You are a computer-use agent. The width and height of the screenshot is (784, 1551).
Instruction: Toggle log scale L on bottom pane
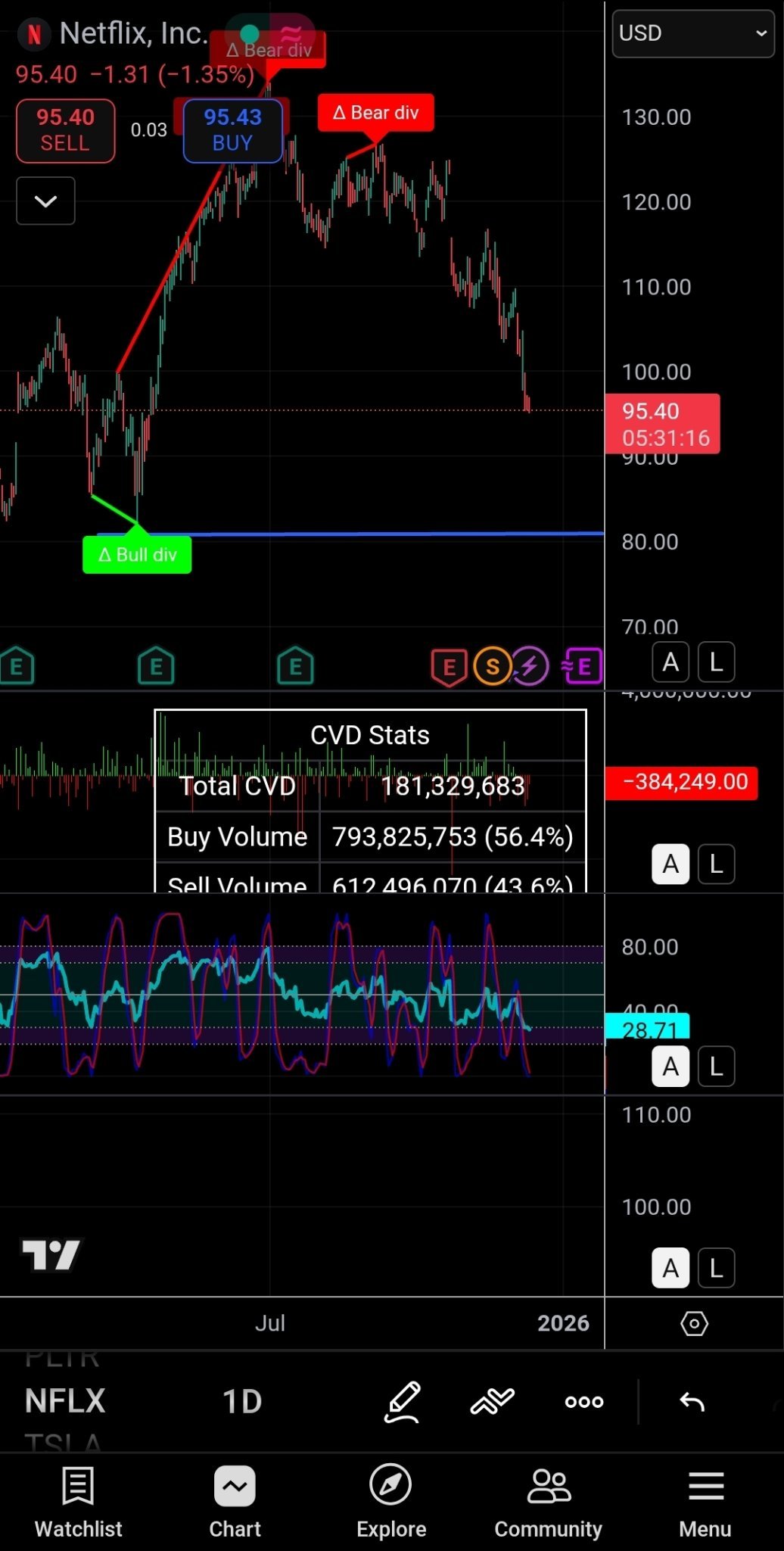[x=716, y=1268]
